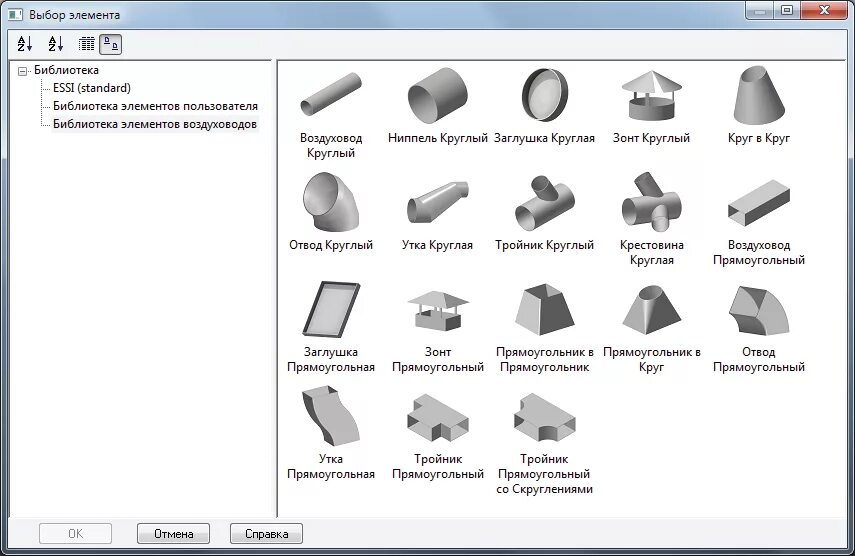Select Зонт Прямоугольный hood icon
The height and width of the screenshot is (556, 855).
[437, 310]
